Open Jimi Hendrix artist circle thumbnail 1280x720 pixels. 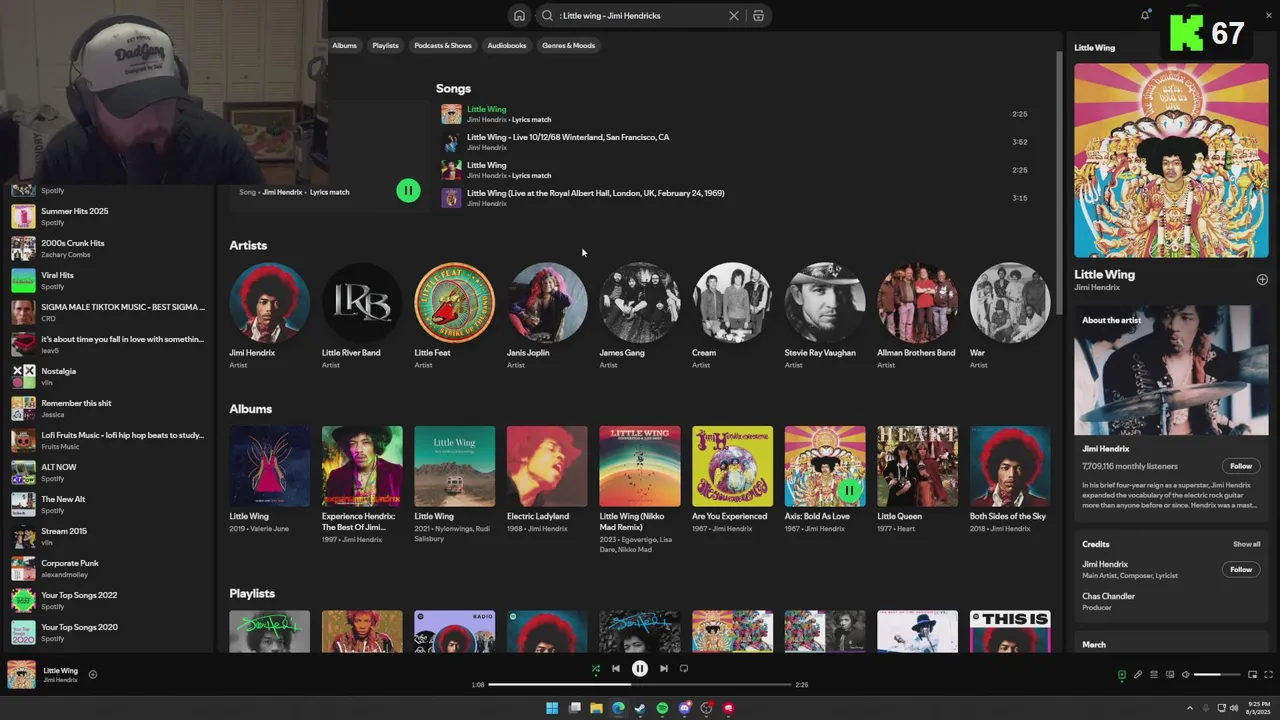point(269,303)
